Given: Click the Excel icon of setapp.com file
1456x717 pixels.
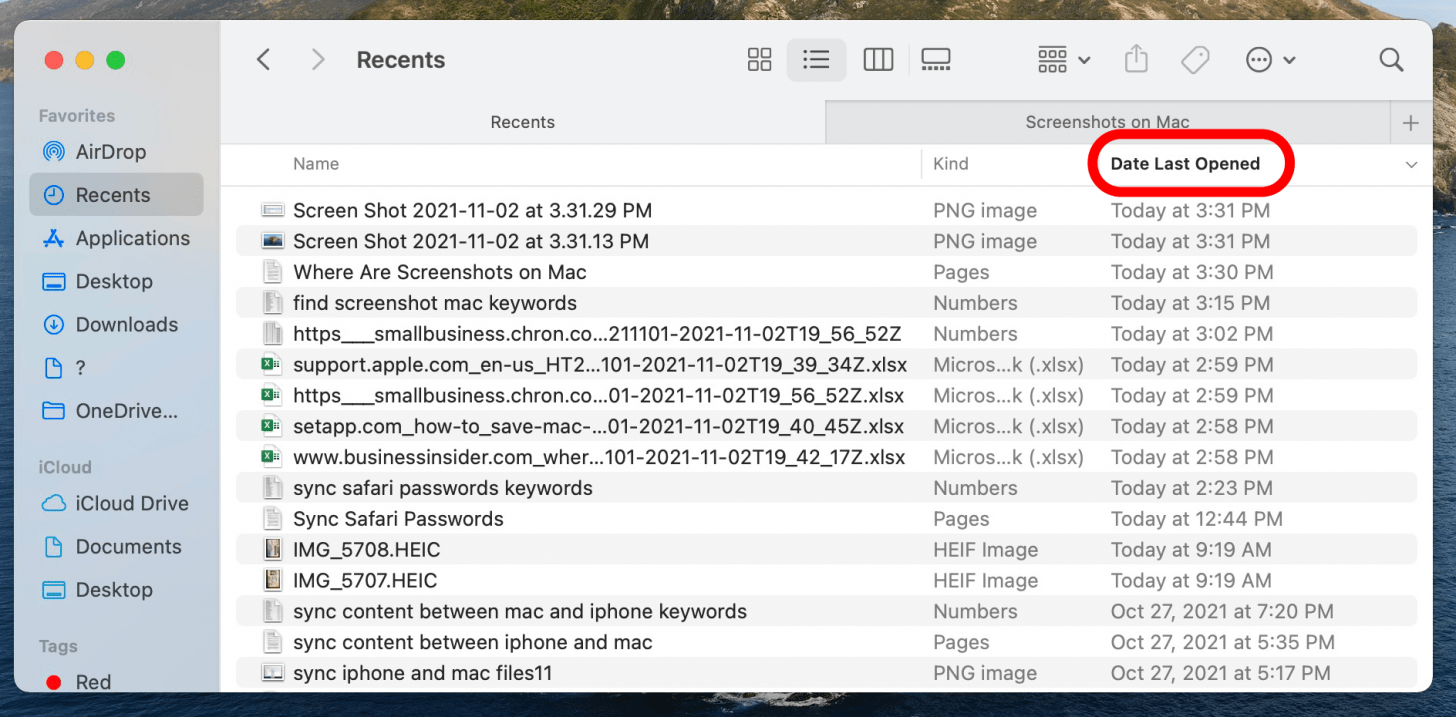Looking at the screenshot, I should (x=272, y=426).
